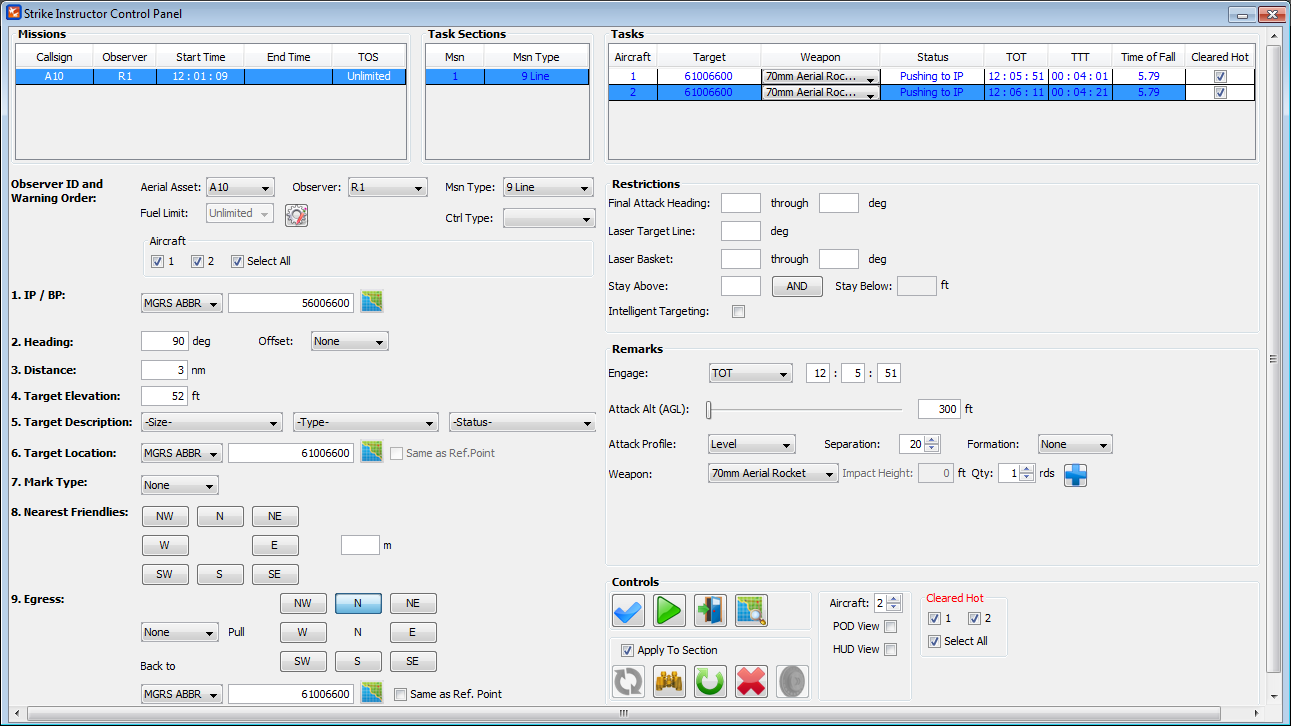Decrease the Aircraft count stepper in Controls

[895, 607]
